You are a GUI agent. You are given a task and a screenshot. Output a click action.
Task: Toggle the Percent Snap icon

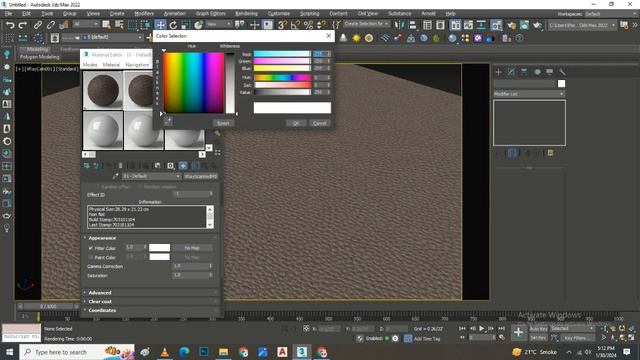click(x=308, y=25)
